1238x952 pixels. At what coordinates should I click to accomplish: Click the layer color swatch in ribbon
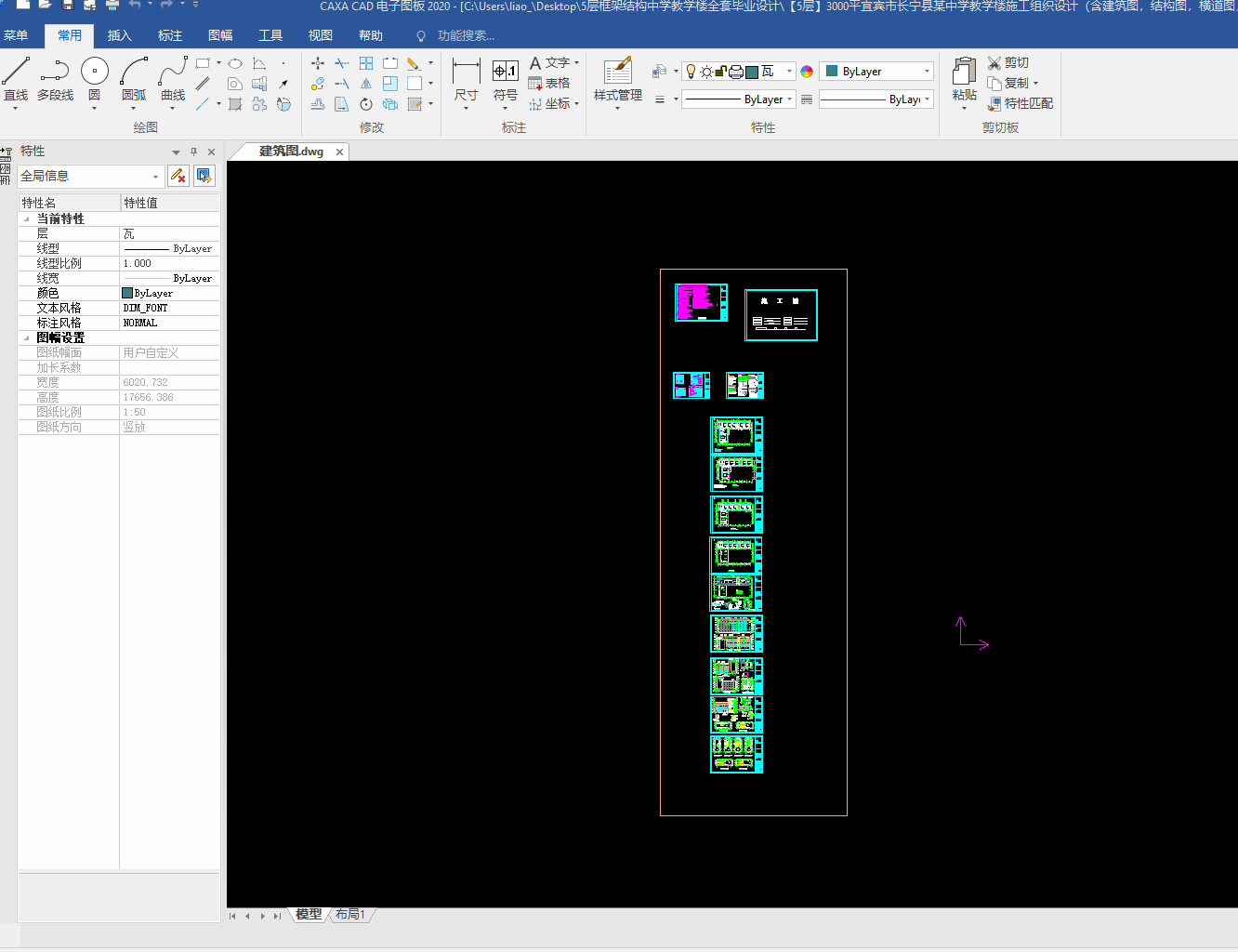point(752,72)
